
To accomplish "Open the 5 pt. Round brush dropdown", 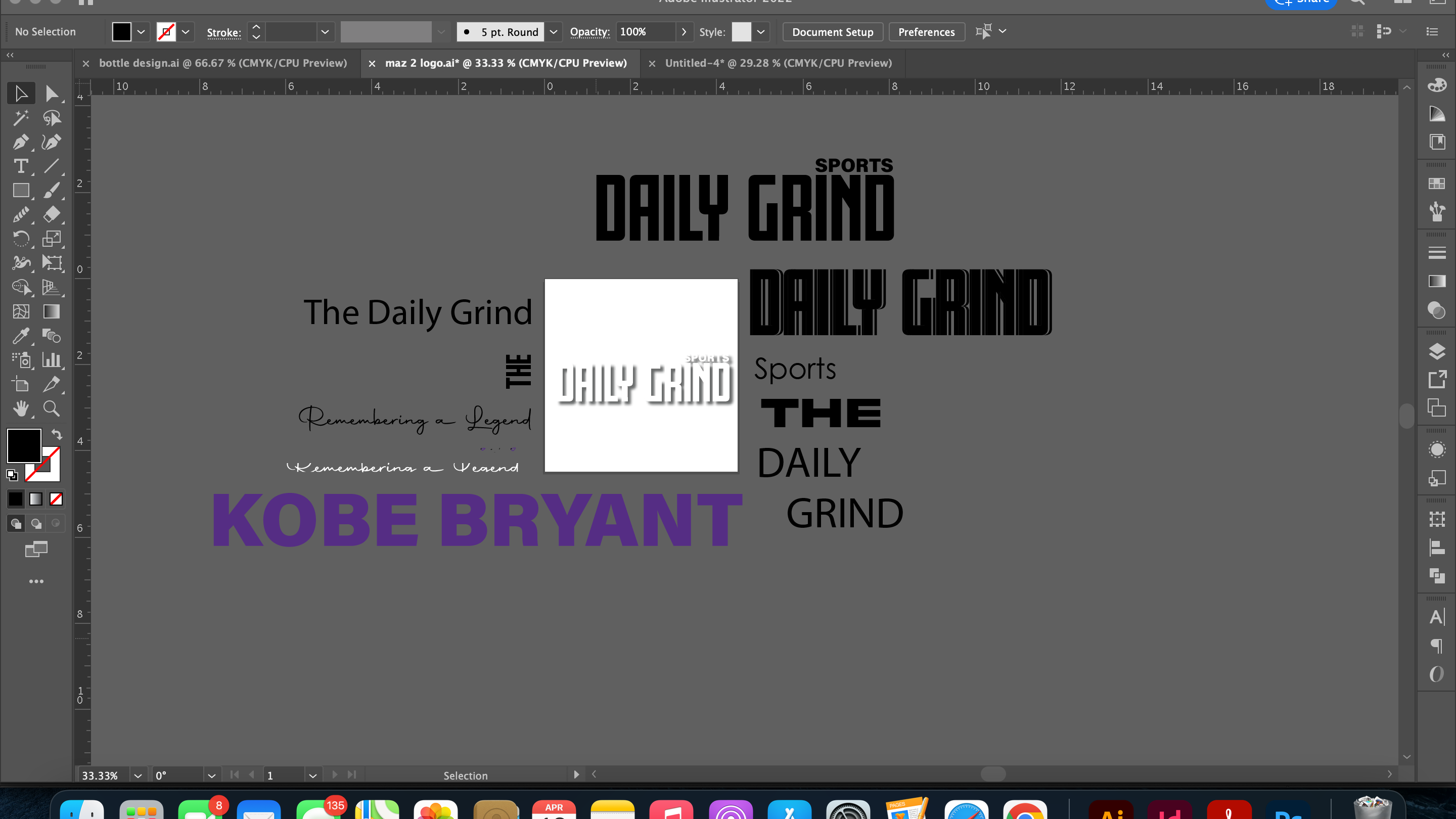I will pyautogui.click(x=554, y=32).
